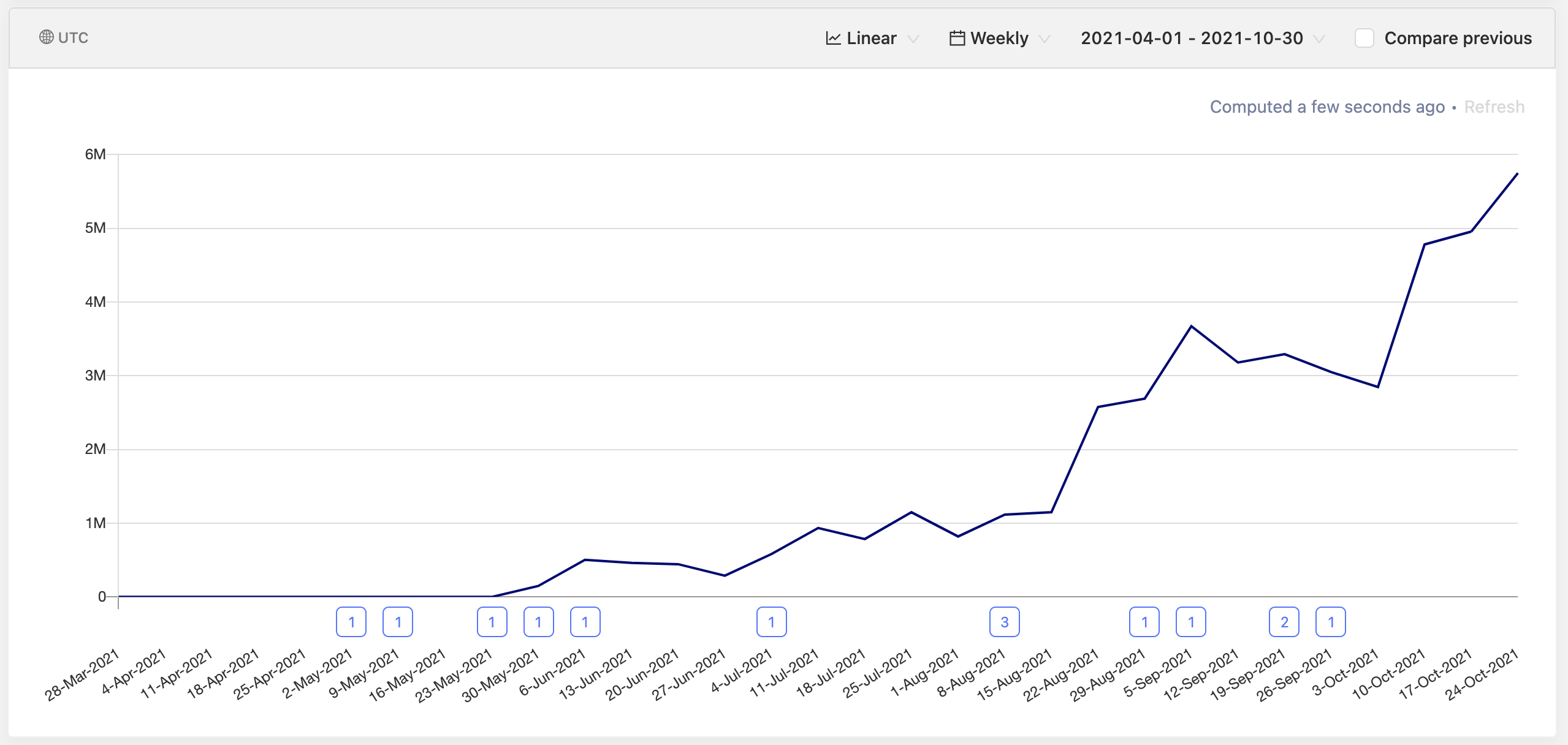Select annotation badge 1 near 23-May-2021
Screen dimensions: 1568x745
tap(492, 622)
